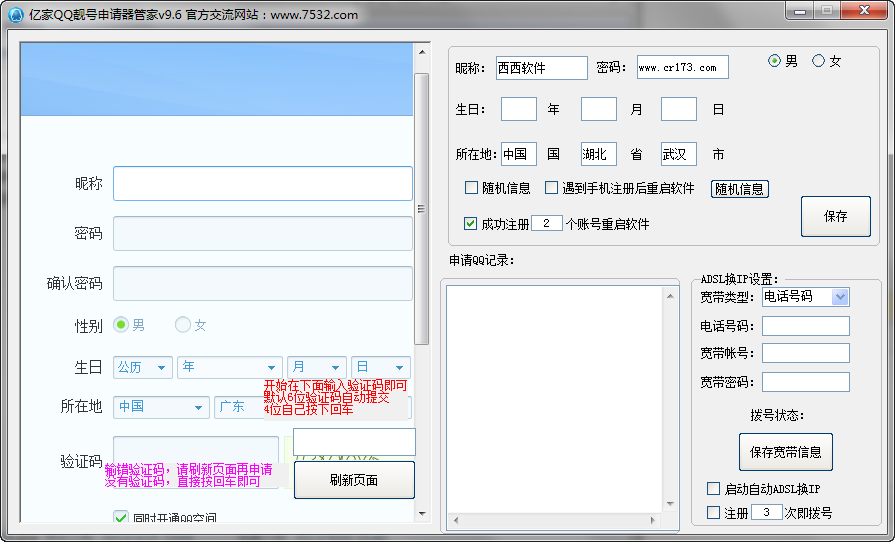Click the 刷新页面 button
The image size is (895, 542).
pos(354,480)
